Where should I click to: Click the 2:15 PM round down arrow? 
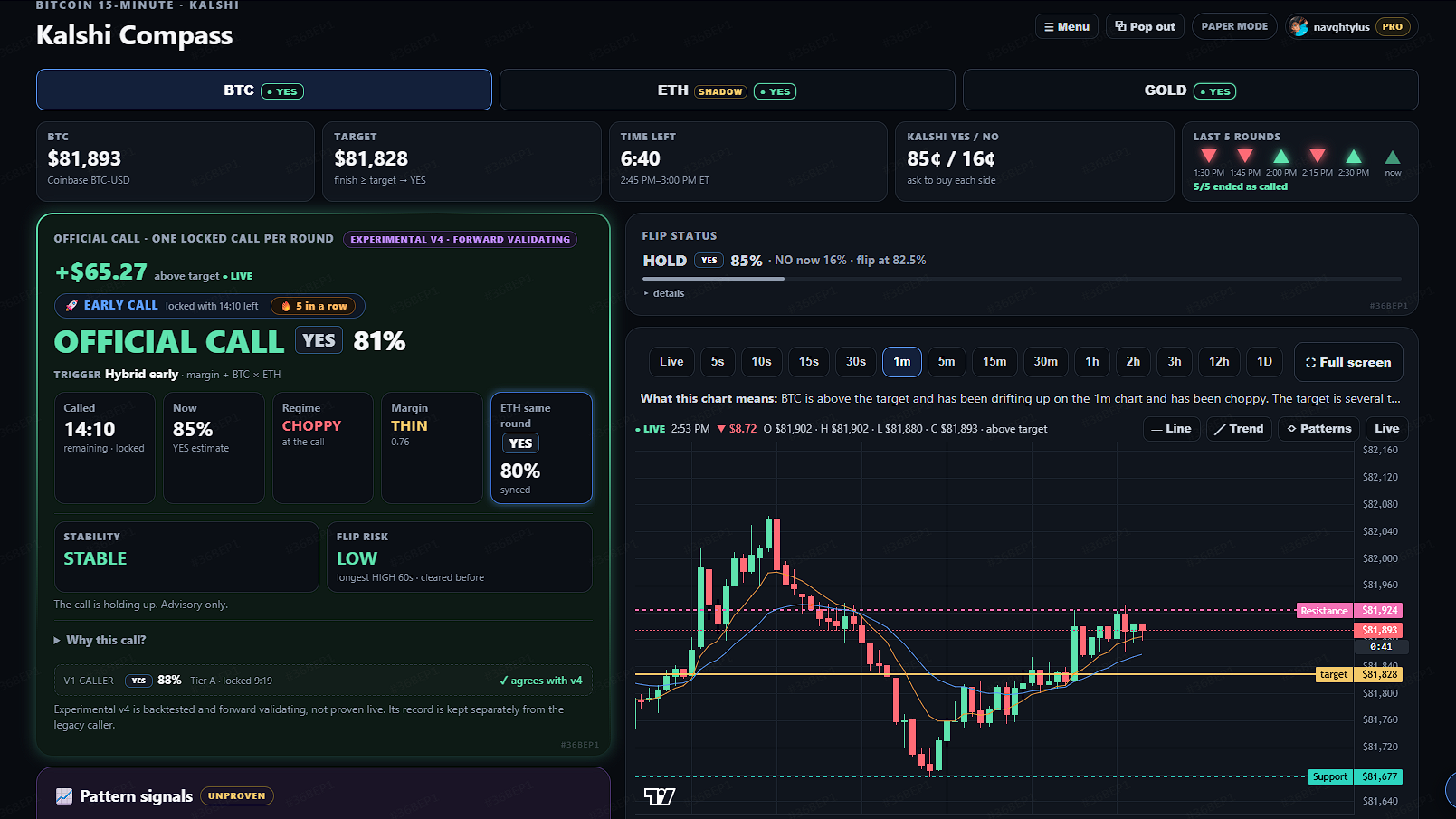tap(1318, 157)
